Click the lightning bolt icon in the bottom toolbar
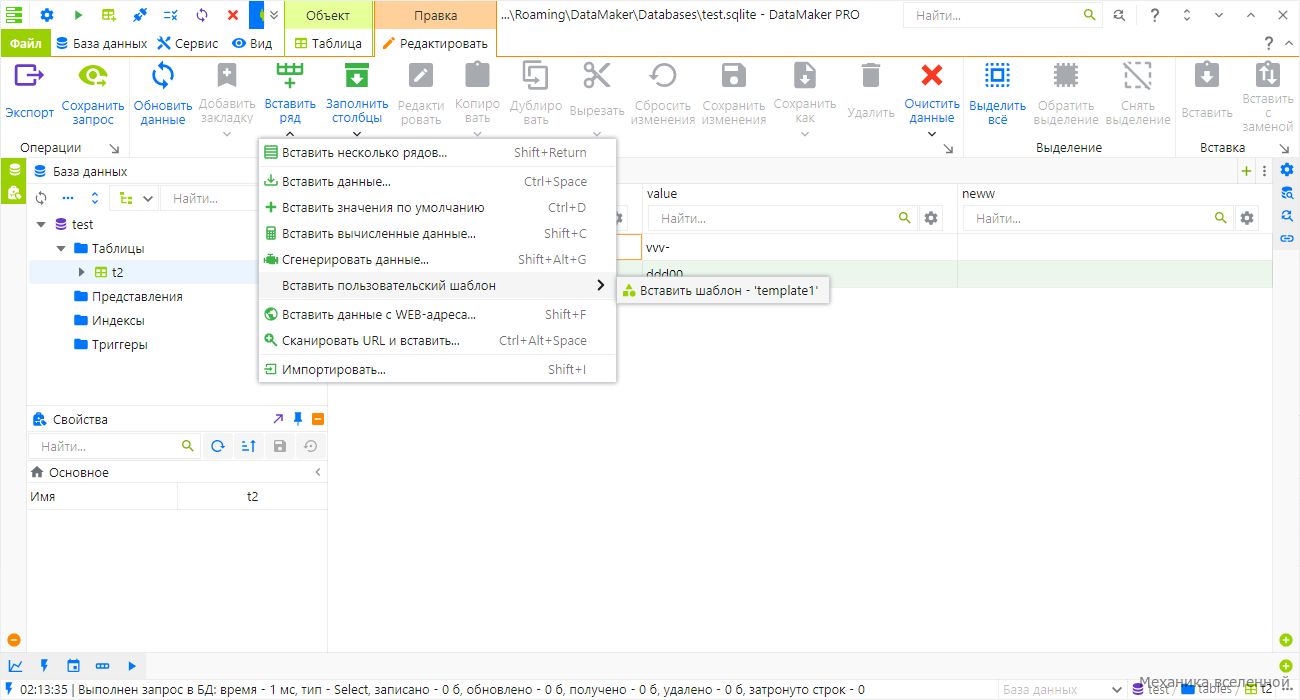The height and width of the screenshot is (700, 1300). (44, 665)
